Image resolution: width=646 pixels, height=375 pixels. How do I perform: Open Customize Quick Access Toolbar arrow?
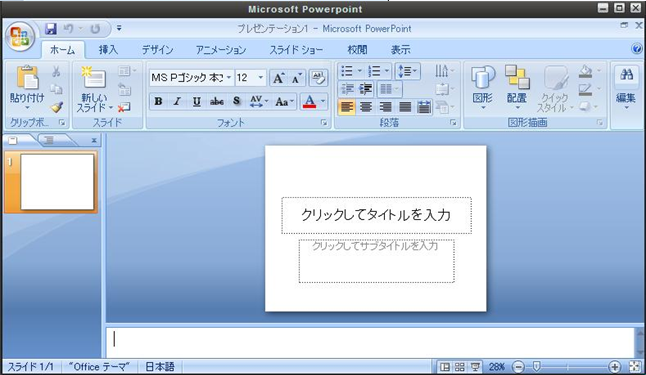click(119, 28)
